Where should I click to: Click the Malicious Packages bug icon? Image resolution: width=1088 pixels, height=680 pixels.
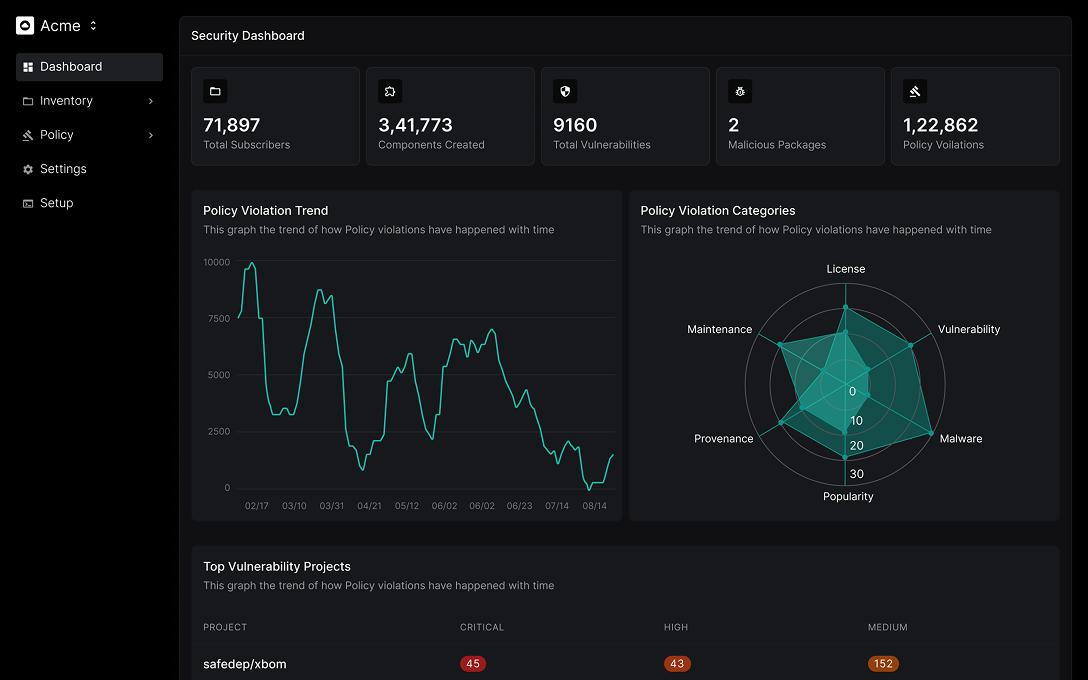click(740, 91)
